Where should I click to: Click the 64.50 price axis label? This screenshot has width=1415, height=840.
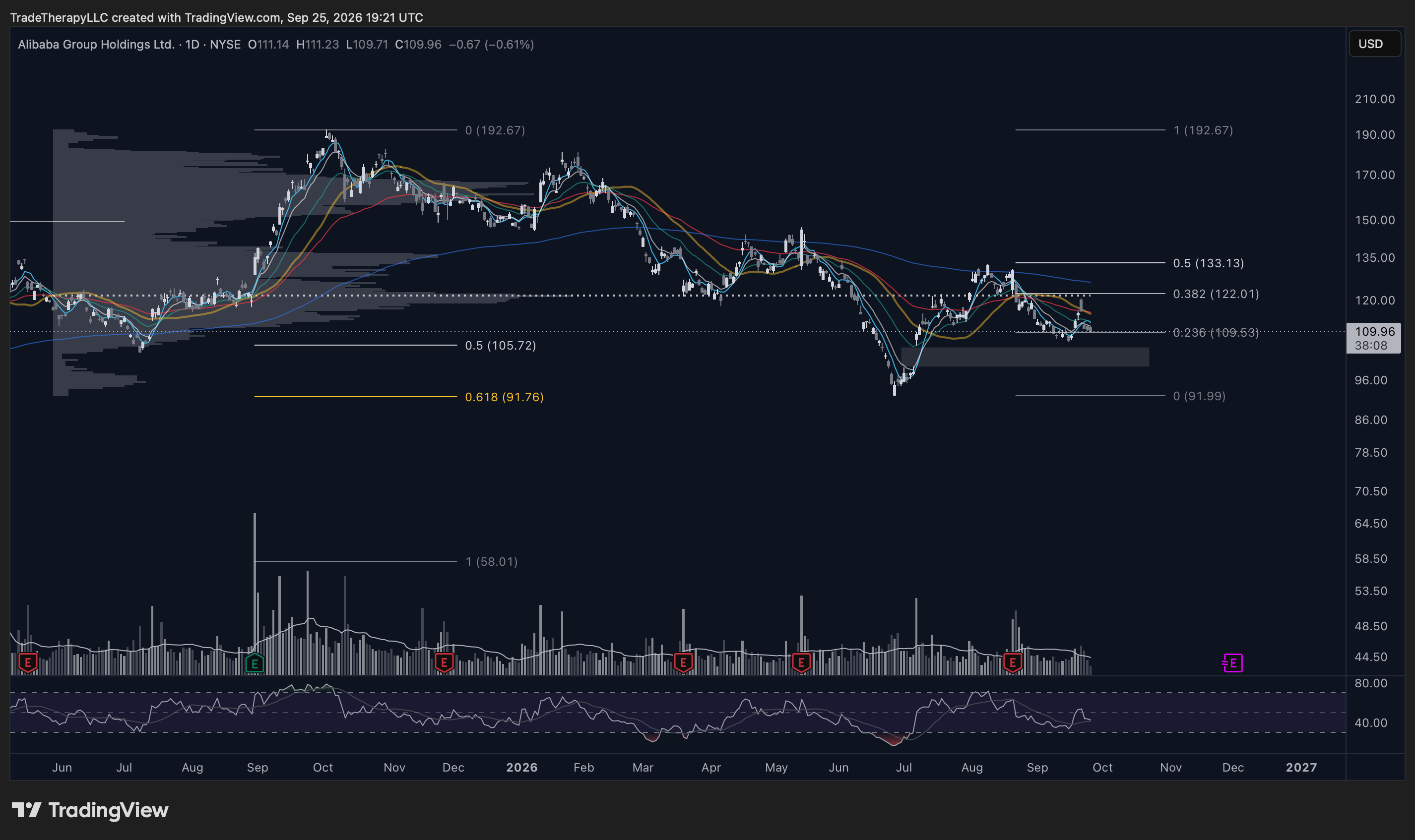coord(1371,523)
